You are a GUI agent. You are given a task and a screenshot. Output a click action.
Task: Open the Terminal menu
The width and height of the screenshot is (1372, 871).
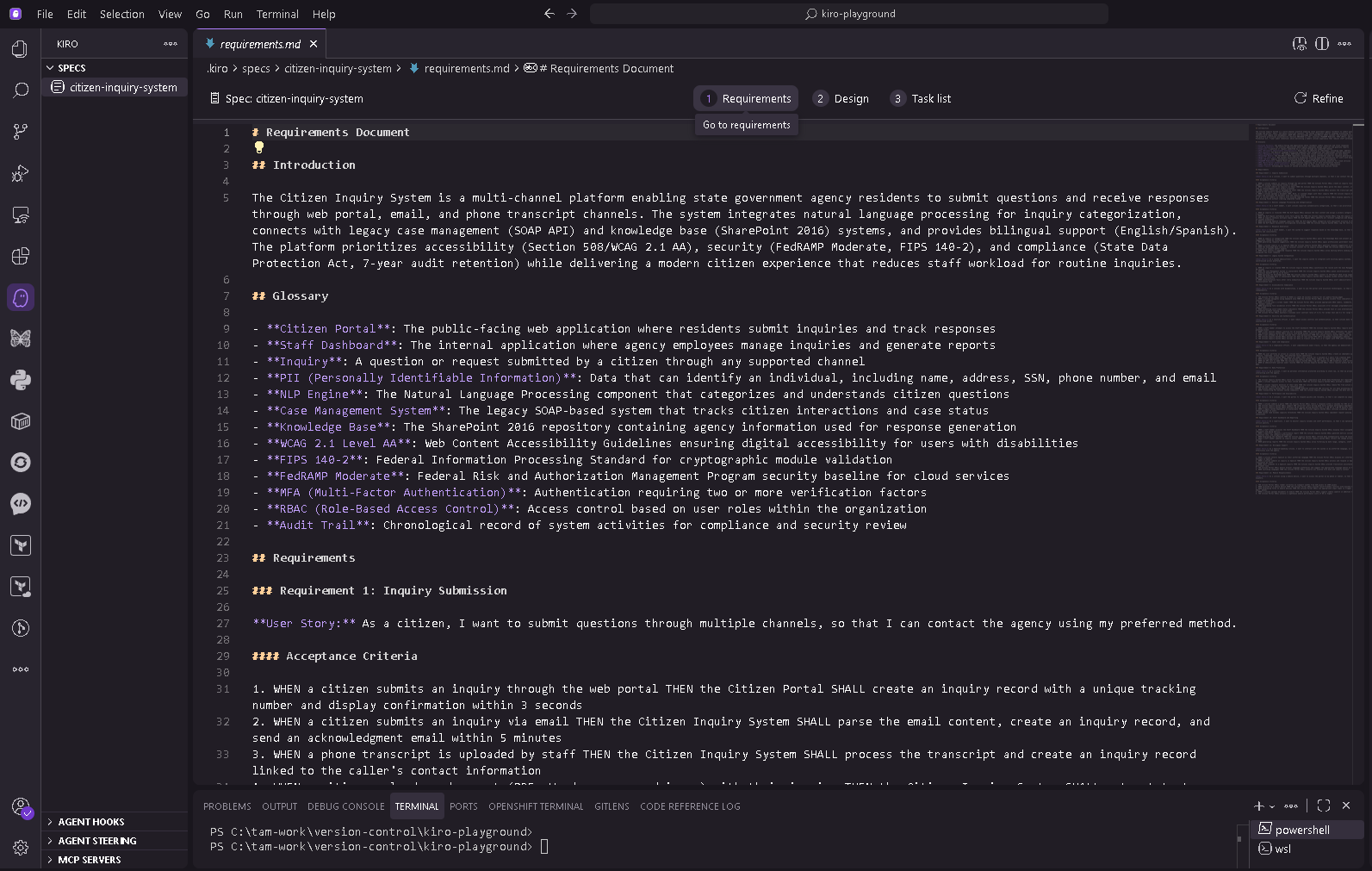(x=276, y=14)
